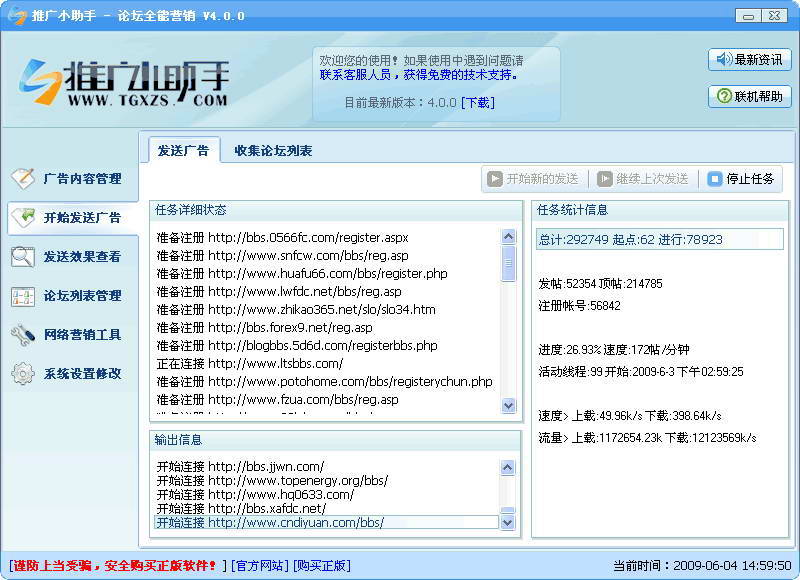The height and width of the screenshot is (580, 800).
Task: Click the 论坛列表管理 list icon
Action: (x=22, y=296)
